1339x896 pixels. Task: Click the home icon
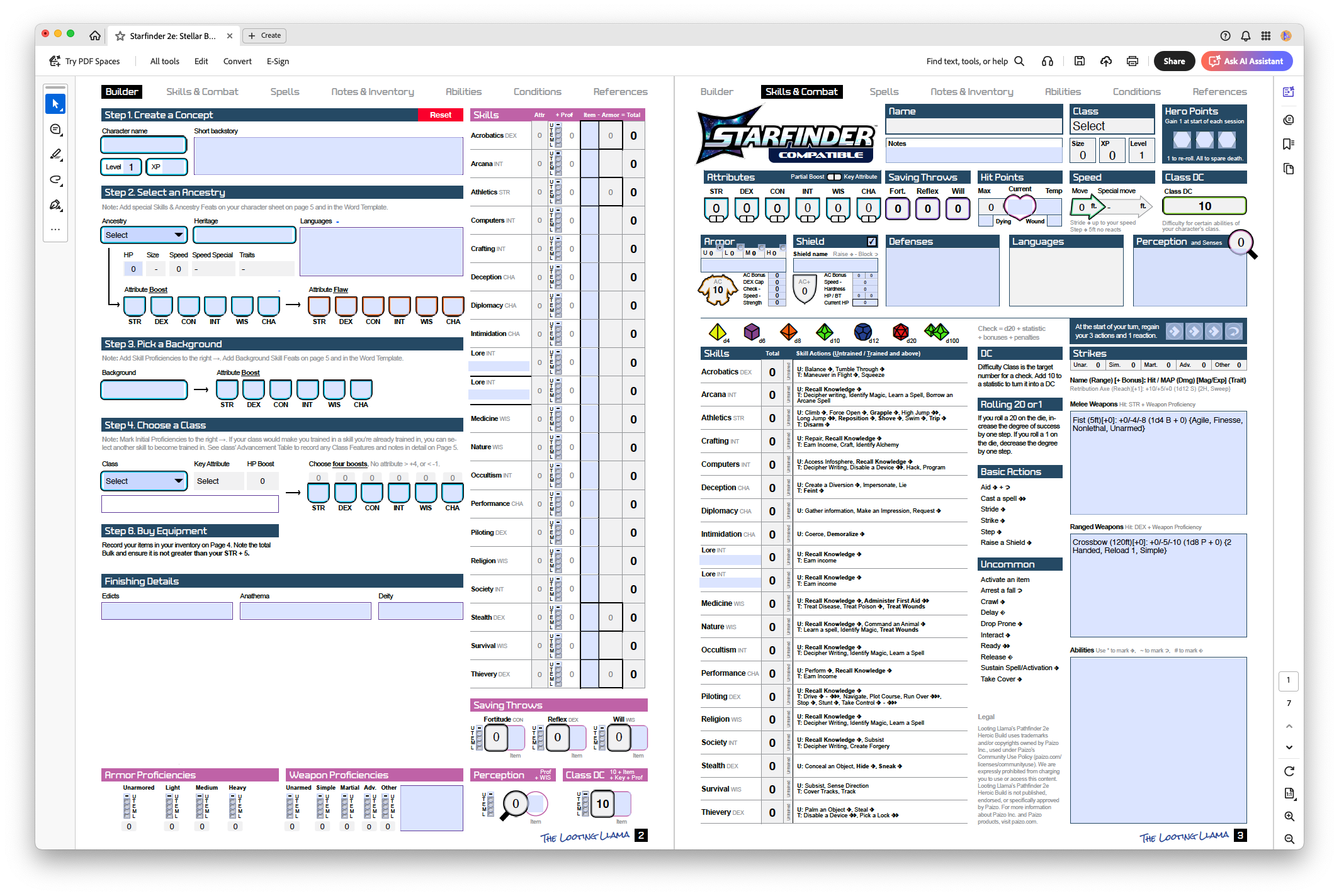click(x=94, y=36)
